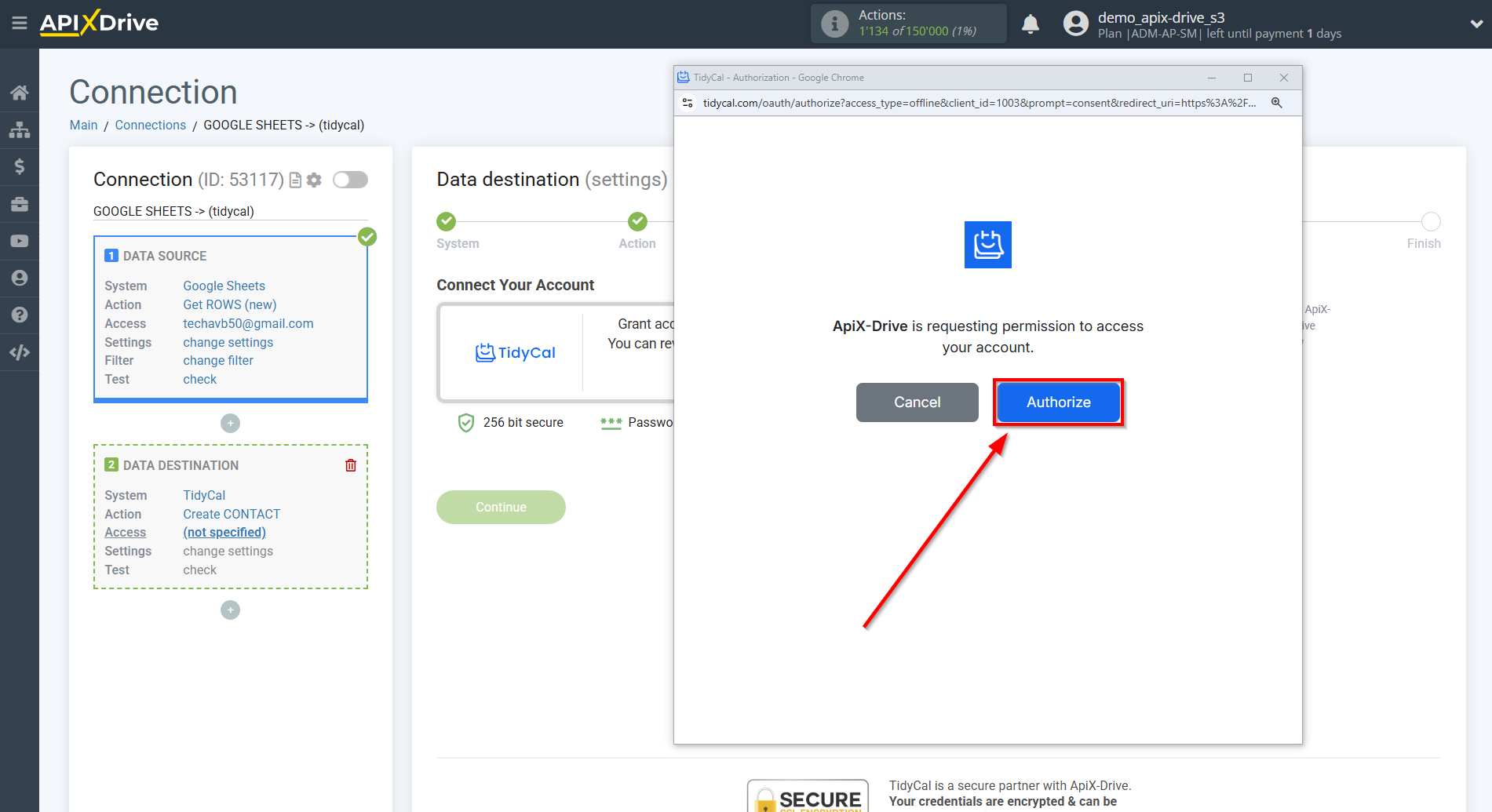Open the Home section in sidebar
1492x812 pixels.
(x=20, y=92)
